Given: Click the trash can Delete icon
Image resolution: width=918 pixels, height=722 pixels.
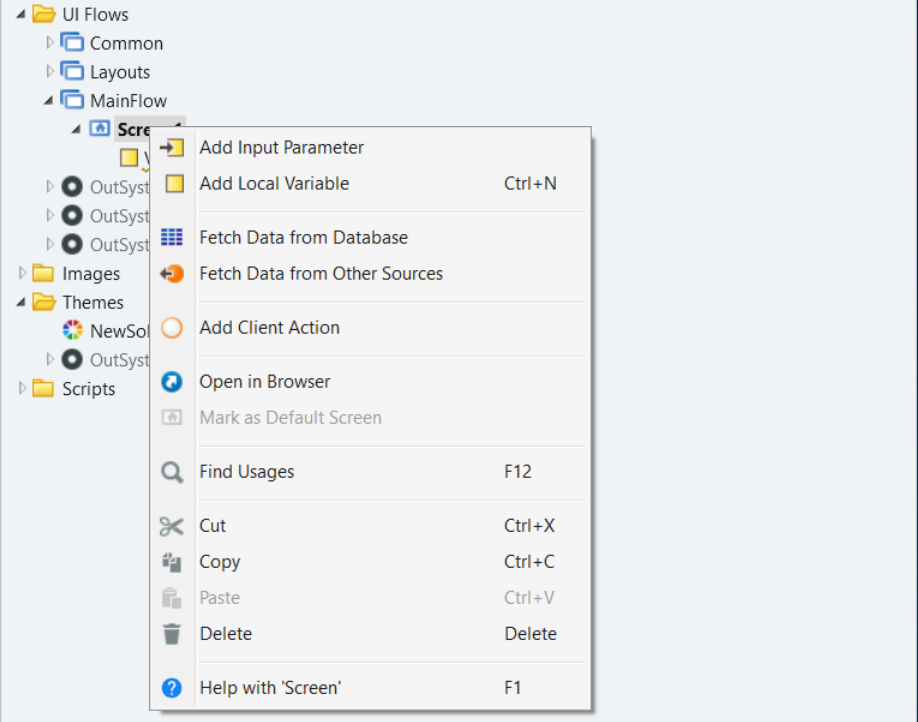Looking at the screenshot, I should 172,634.
